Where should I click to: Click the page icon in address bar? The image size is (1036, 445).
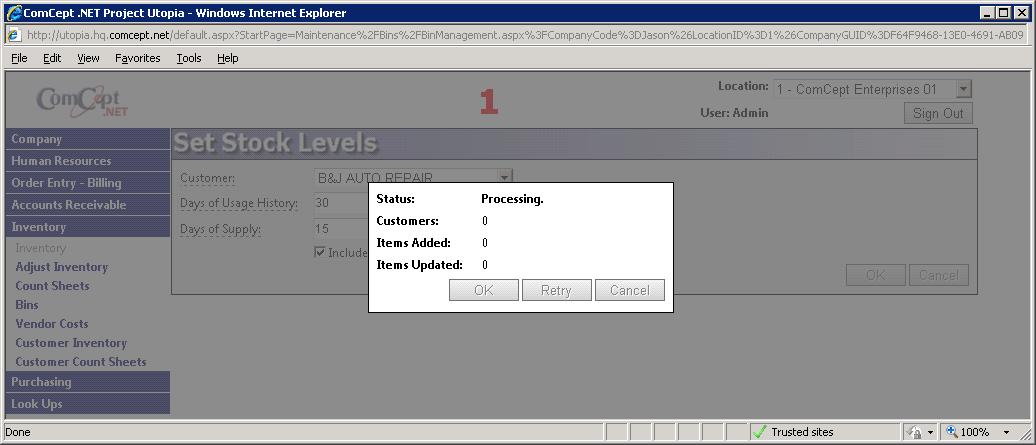coord(15,35)
